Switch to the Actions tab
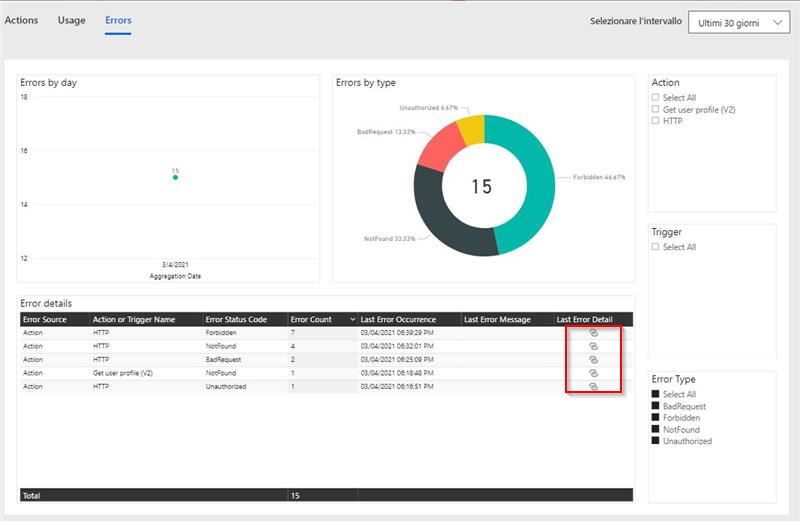The width and height of the screenshot is (800, 526). (22, 20)
